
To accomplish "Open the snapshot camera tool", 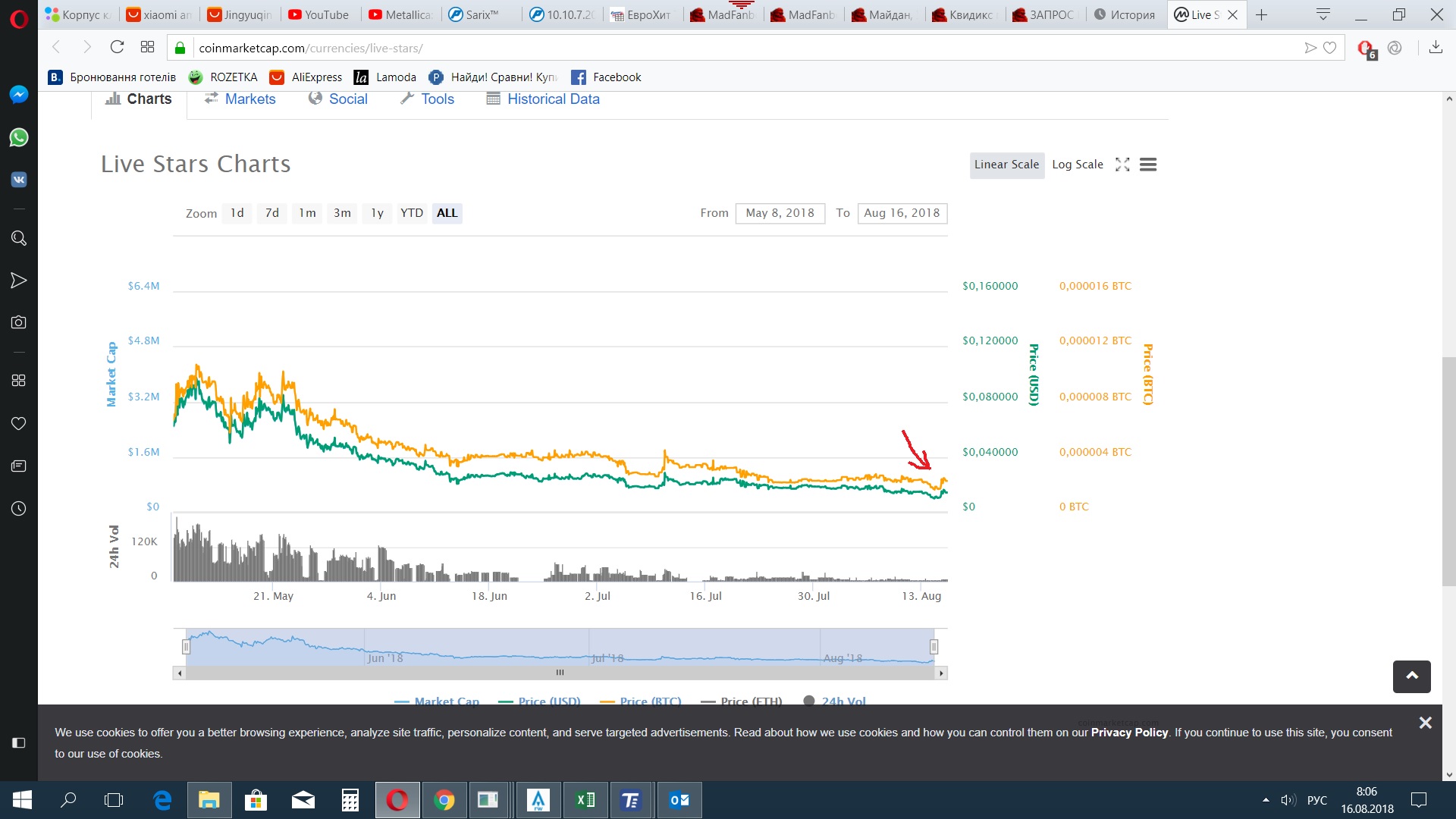I will coord(19,322).
